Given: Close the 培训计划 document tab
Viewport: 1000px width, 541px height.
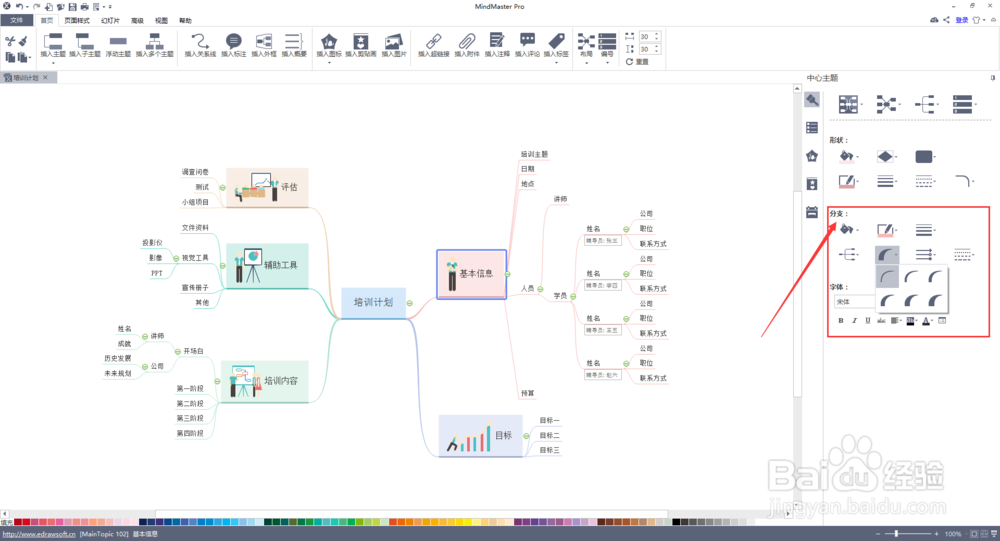Looking at the screenshot, I should coord(45,77).
